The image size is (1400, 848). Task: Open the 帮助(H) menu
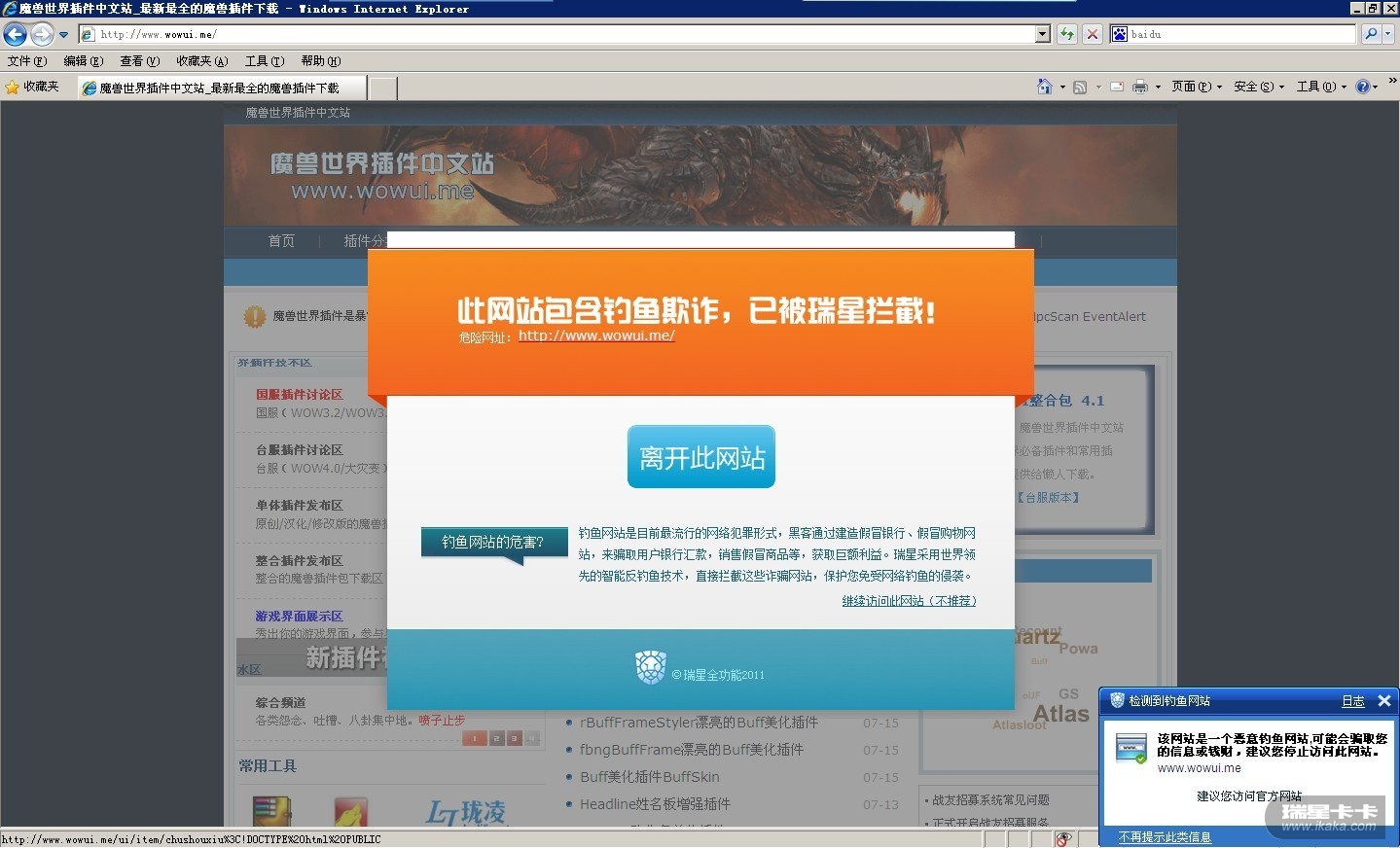(321, 61)
